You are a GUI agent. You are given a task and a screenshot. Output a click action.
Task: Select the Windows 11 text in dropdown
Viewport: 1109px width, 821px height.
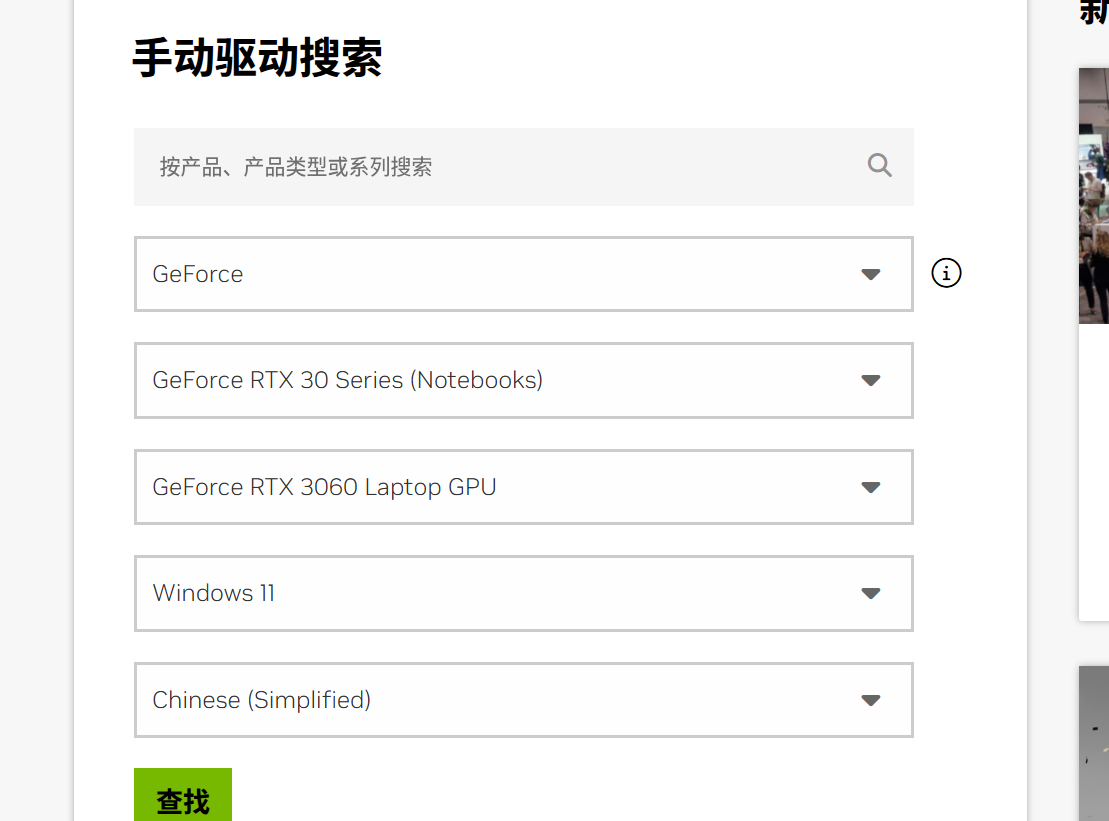(x=214, y=593)
